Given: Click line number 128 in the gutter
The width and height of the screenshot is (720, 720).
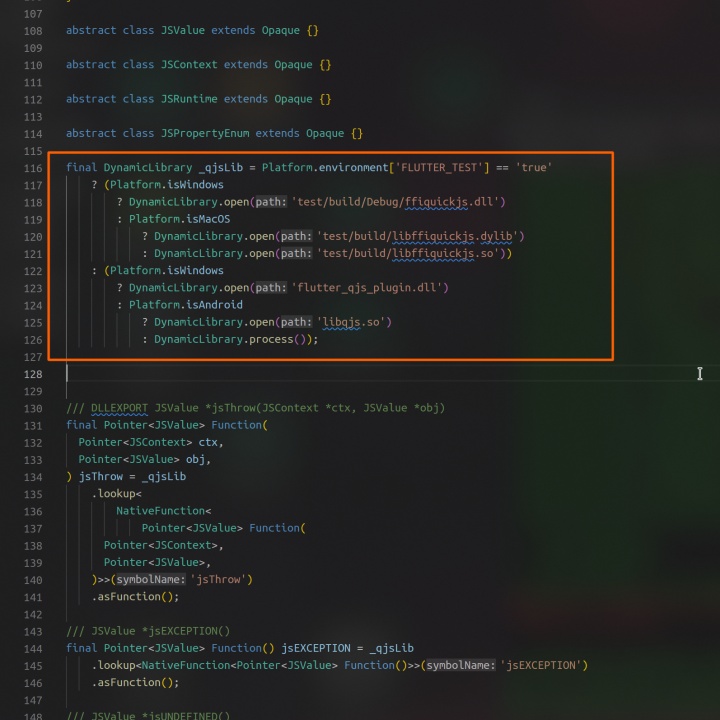Looking at the screenshot, I should (33, 374).
